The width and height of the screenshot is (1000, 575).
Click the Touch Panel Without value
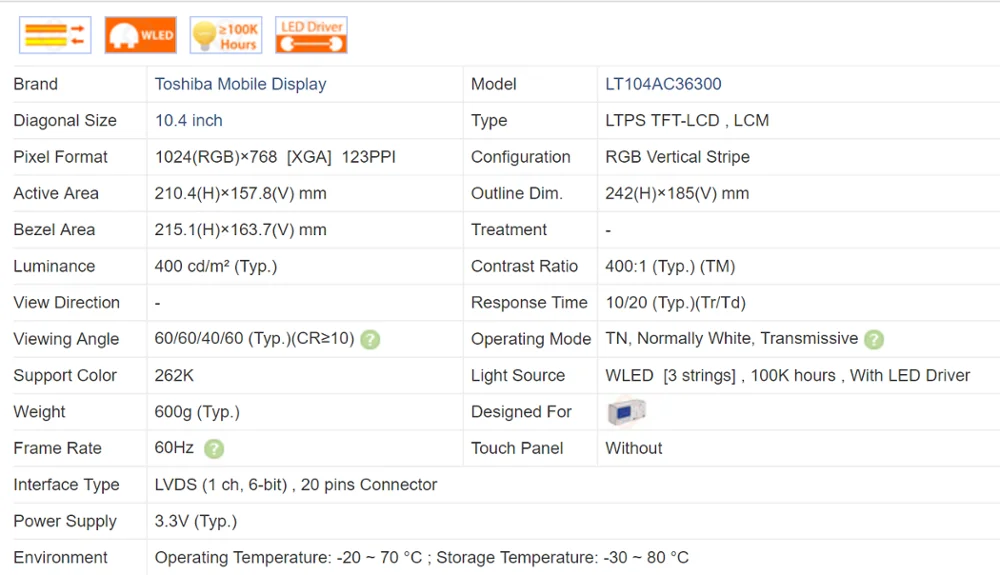(x=634, y=448)
